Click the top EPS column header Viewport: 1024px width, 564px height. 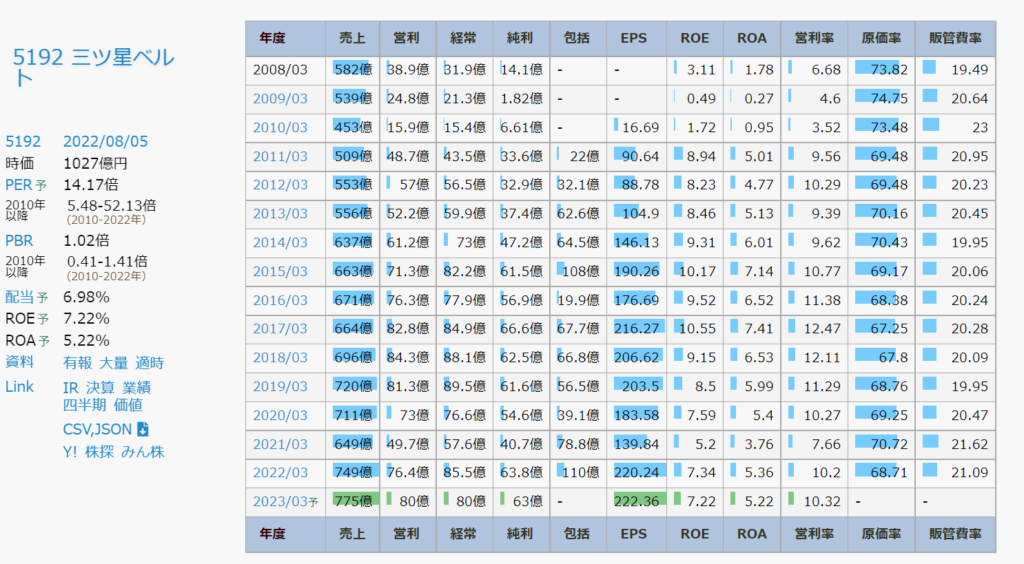pos(635,39)
